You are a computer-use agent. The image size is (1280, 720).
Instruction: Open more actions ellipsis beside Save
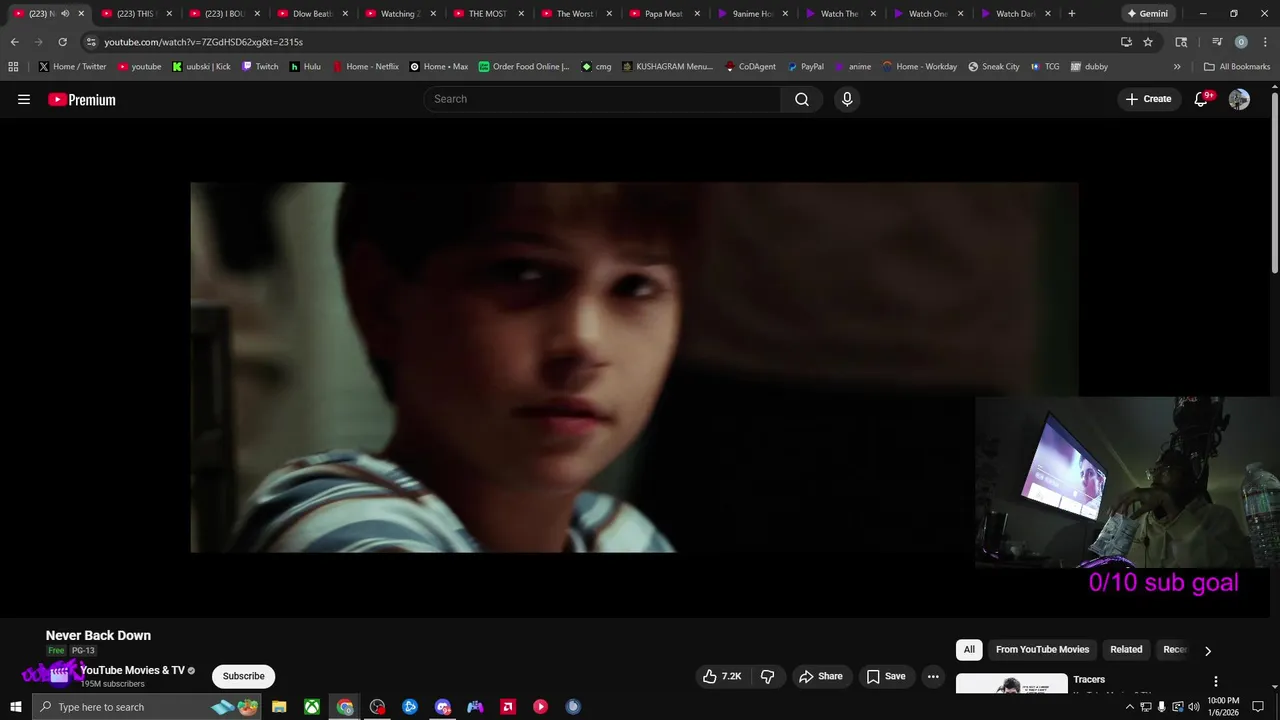(933, 676)
